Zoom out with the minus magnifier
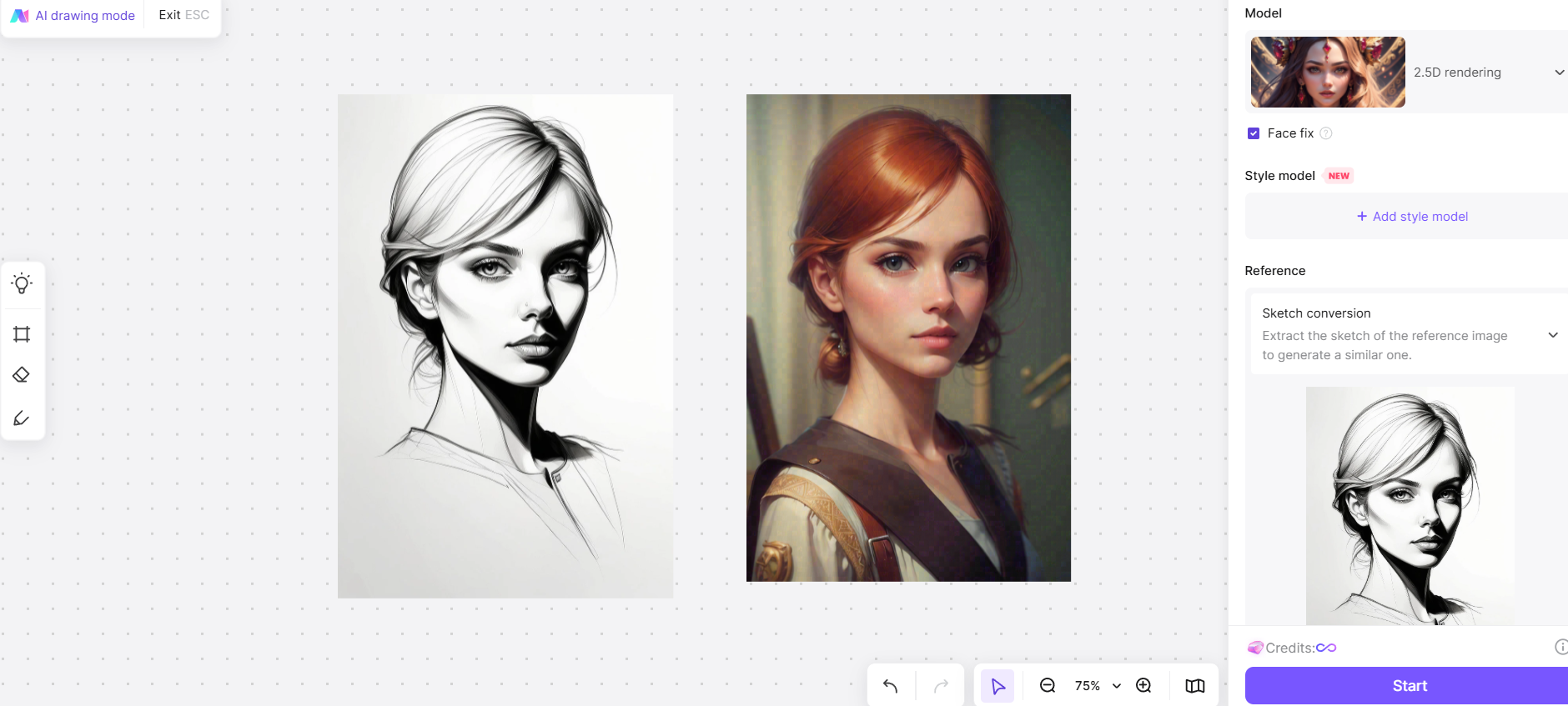 (x=1048, y=686)
